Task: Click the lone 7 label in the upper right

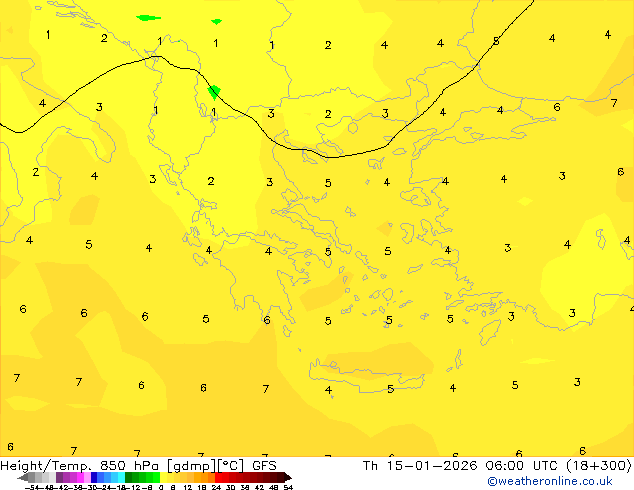Action: (614, 103)
